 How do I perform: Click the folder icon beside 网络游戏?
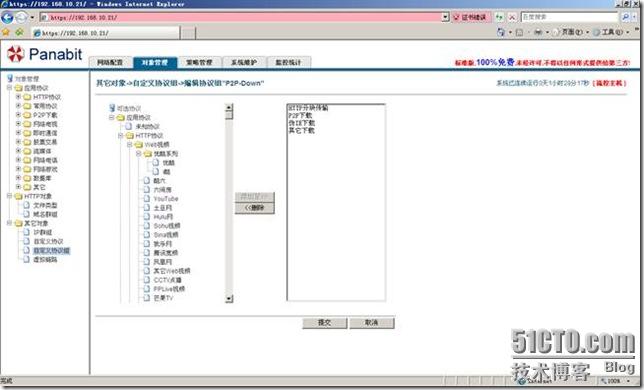pyautogui.click(x=27, y=169)
